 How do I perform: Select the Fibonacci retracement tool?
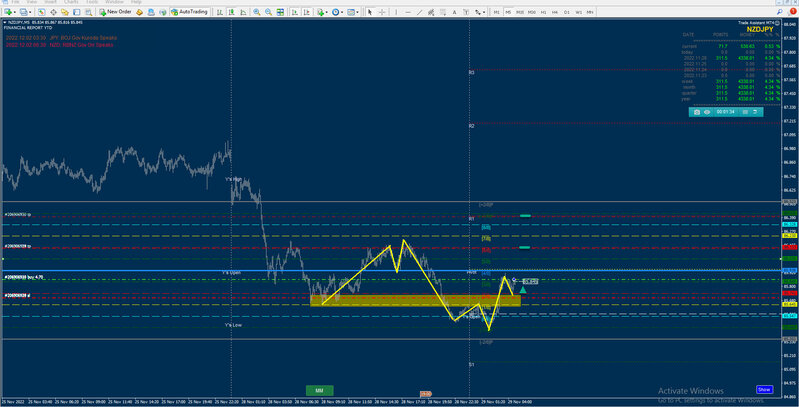(x=443, y=12)
